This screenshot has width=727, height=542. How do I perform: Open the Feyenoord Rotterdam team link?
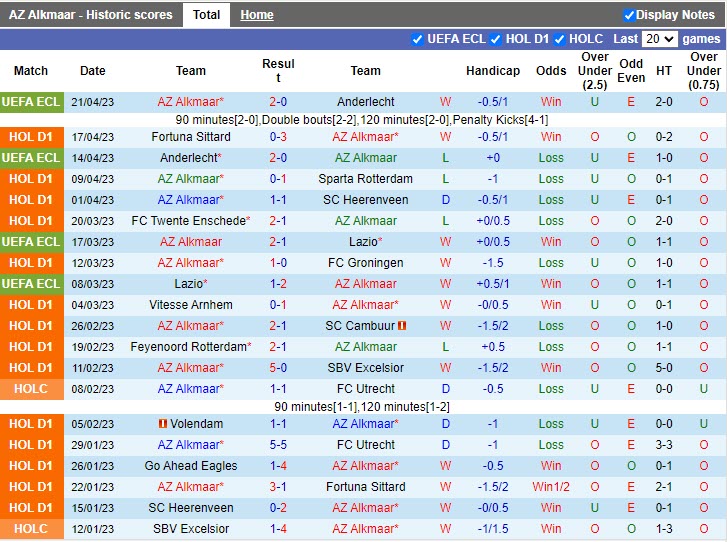[x=188, y=347]
